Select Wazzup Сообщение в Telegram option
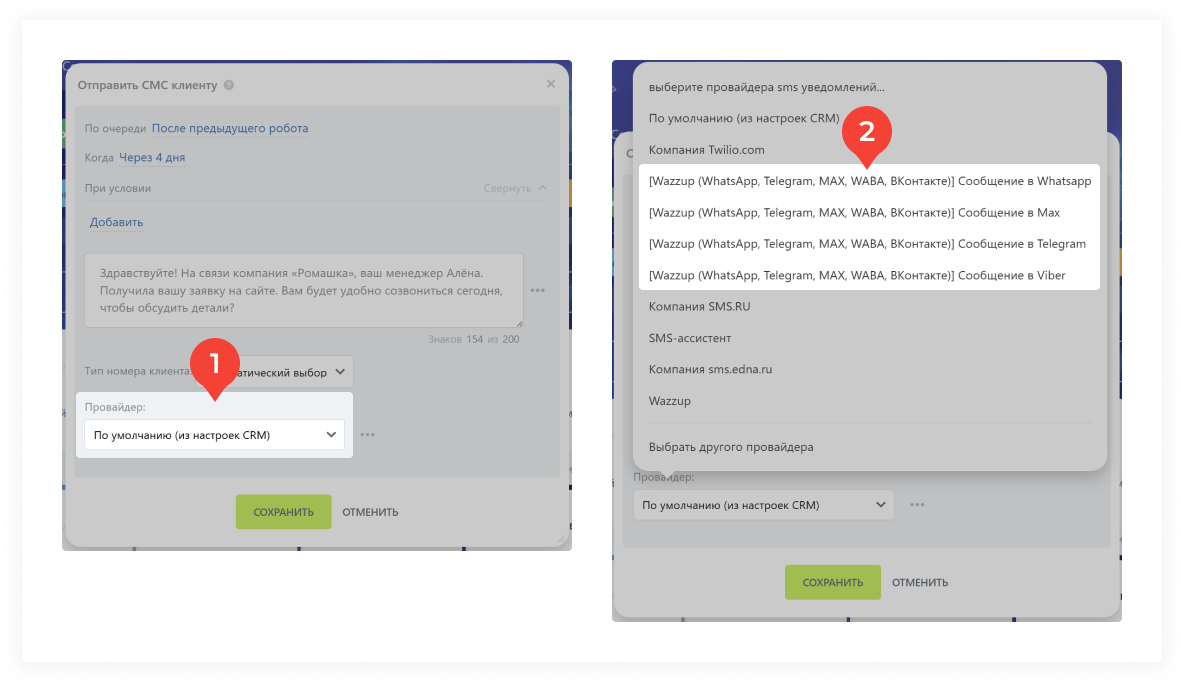 click(869, 243)
